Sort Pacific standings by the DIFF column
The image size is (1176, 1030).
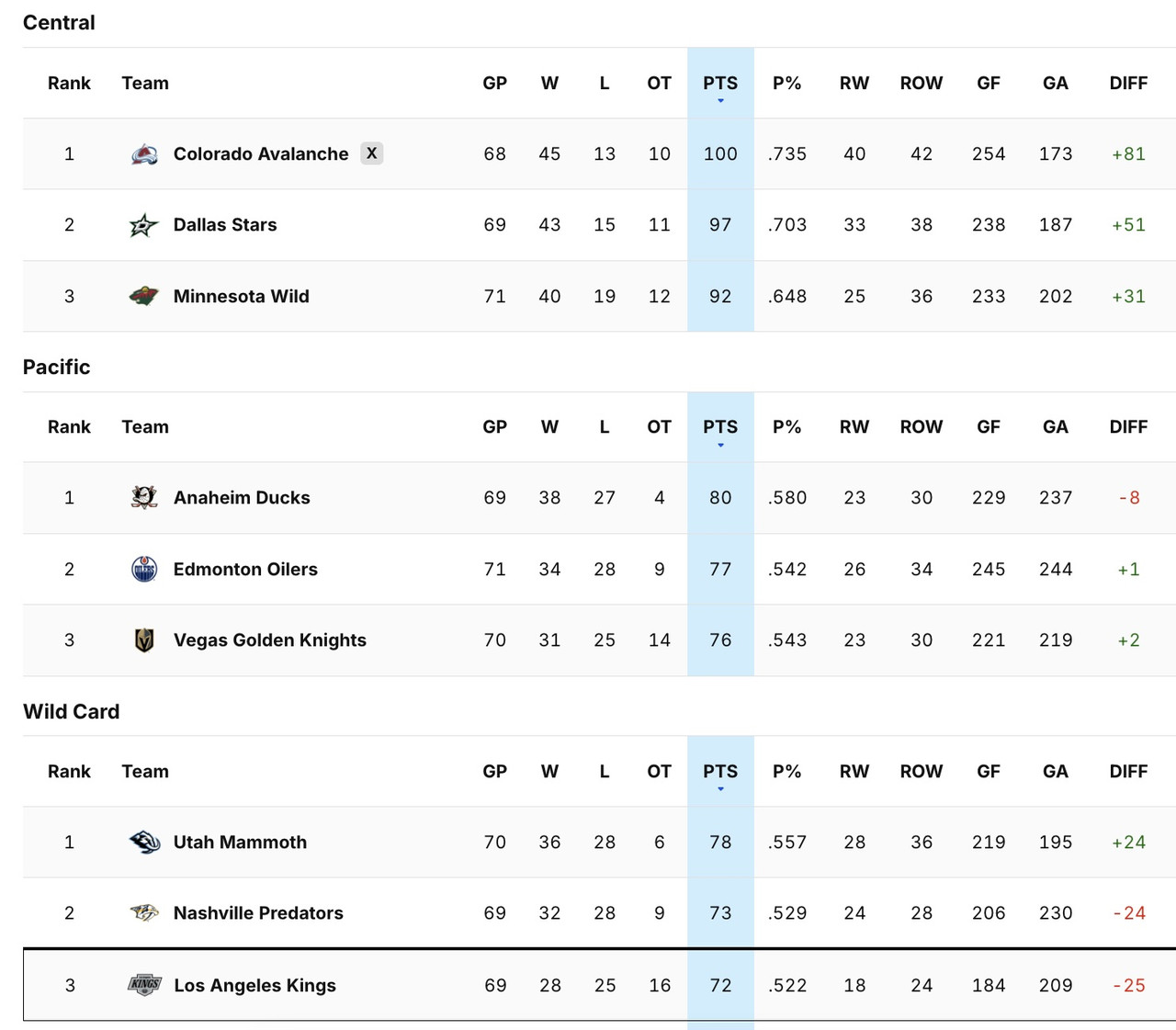(1128, 426)
